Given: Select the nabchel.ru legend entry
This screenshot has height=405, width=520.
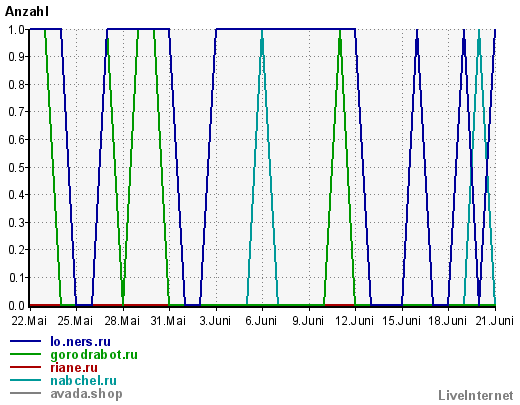Looking at the screenshot, I should pyautogui.click(x=84, y=381).
